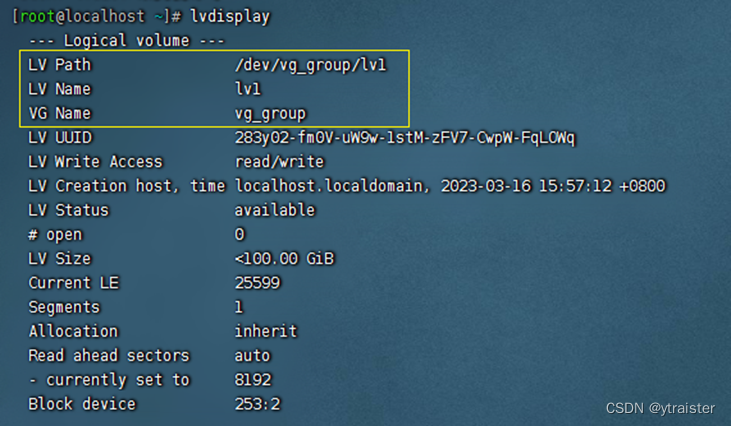Click the 2023-03-16 creation date
Image resolution: width=731 pixels, height=426 pixels.
click(486, 186)
